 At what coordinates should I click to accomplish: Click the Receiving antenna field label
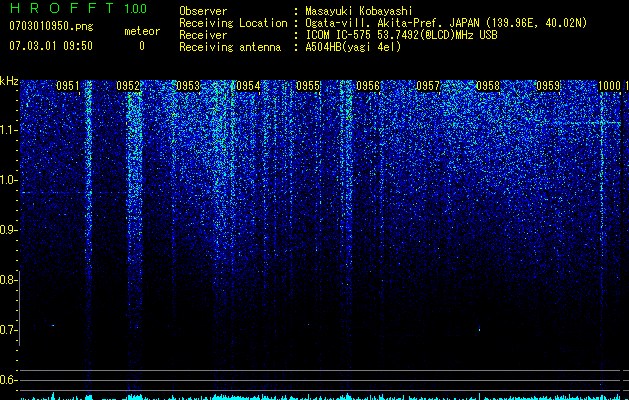[230, 47]
